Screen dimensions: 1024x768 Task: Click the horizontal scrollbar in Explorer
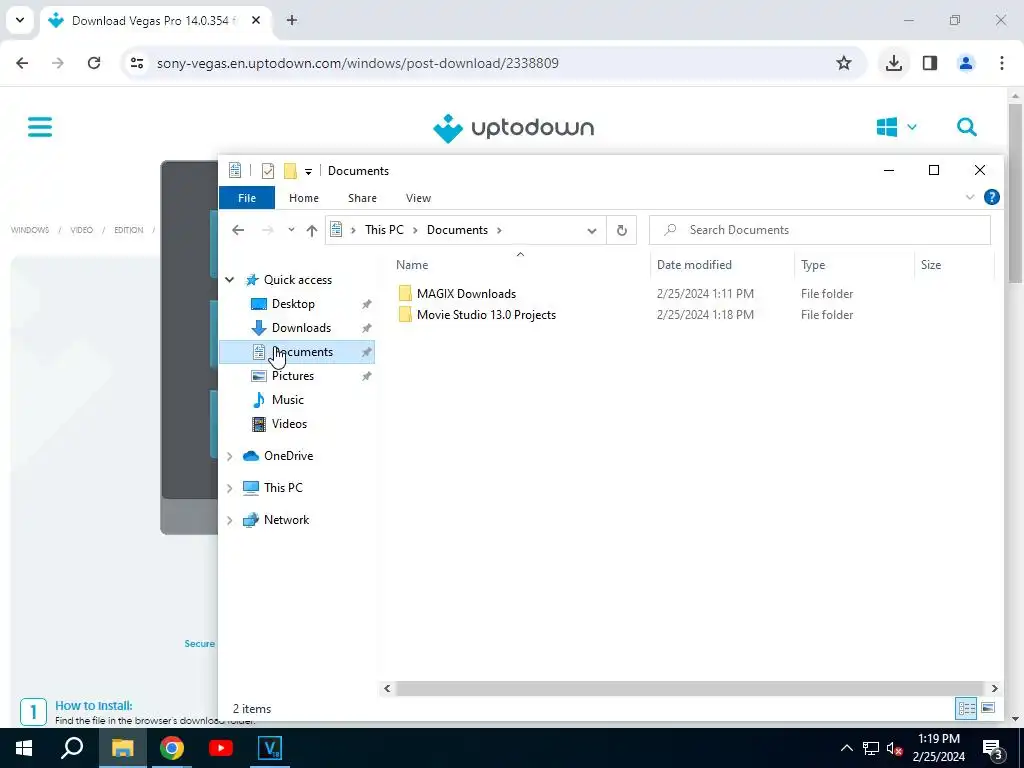(689, 688)
